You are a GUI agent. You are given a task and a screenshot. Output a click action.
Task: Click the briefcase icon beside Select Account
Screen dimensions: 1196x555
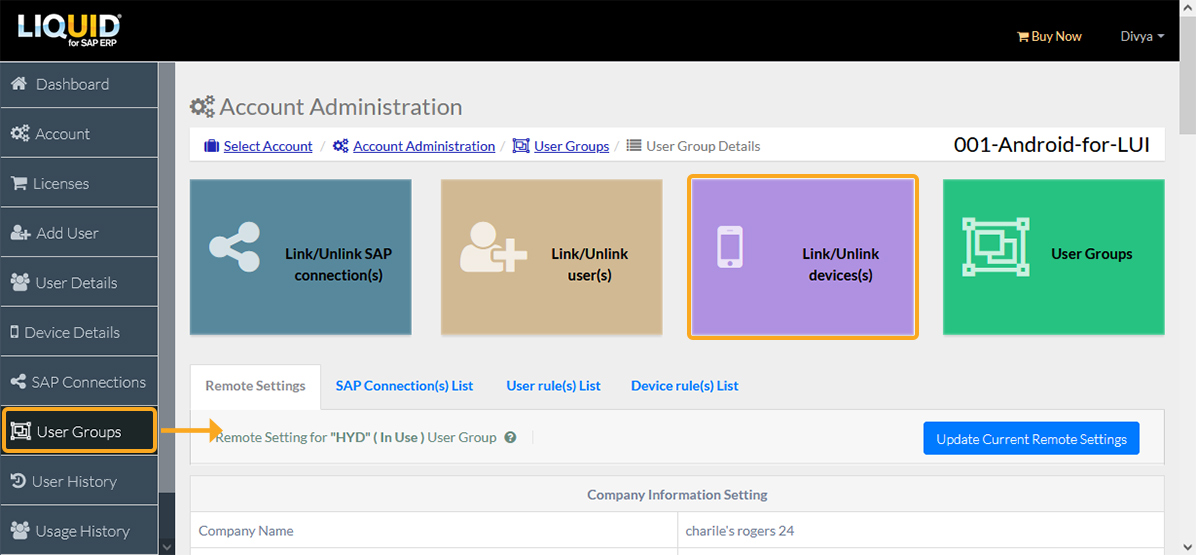click(x=211, y=146)
